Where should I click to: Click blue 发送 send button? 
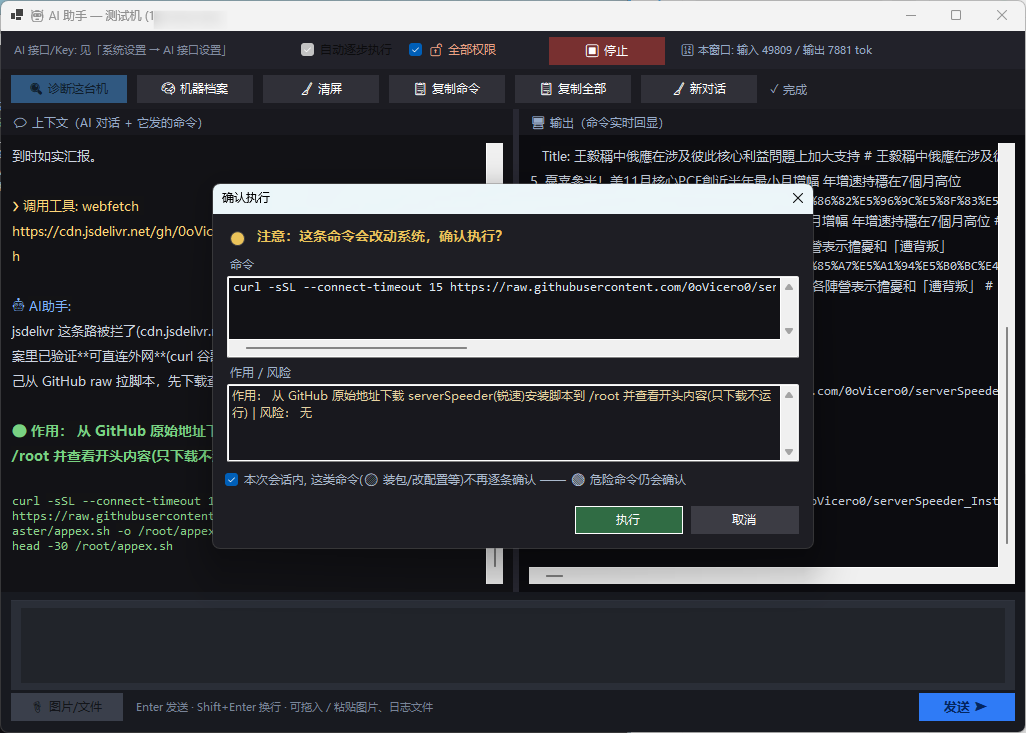tap(966, 707)
